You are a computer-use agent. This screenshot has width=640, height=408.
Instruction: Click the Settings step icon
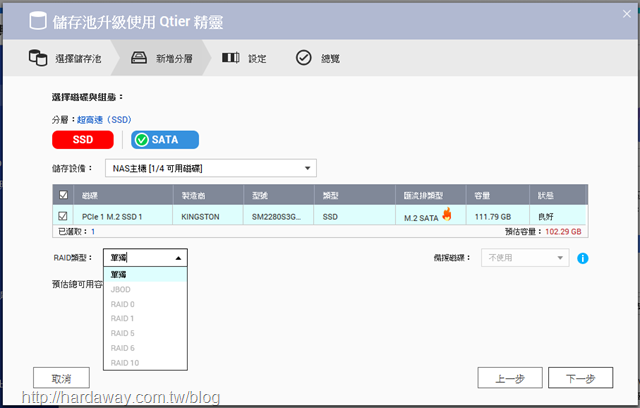[231, 58]
